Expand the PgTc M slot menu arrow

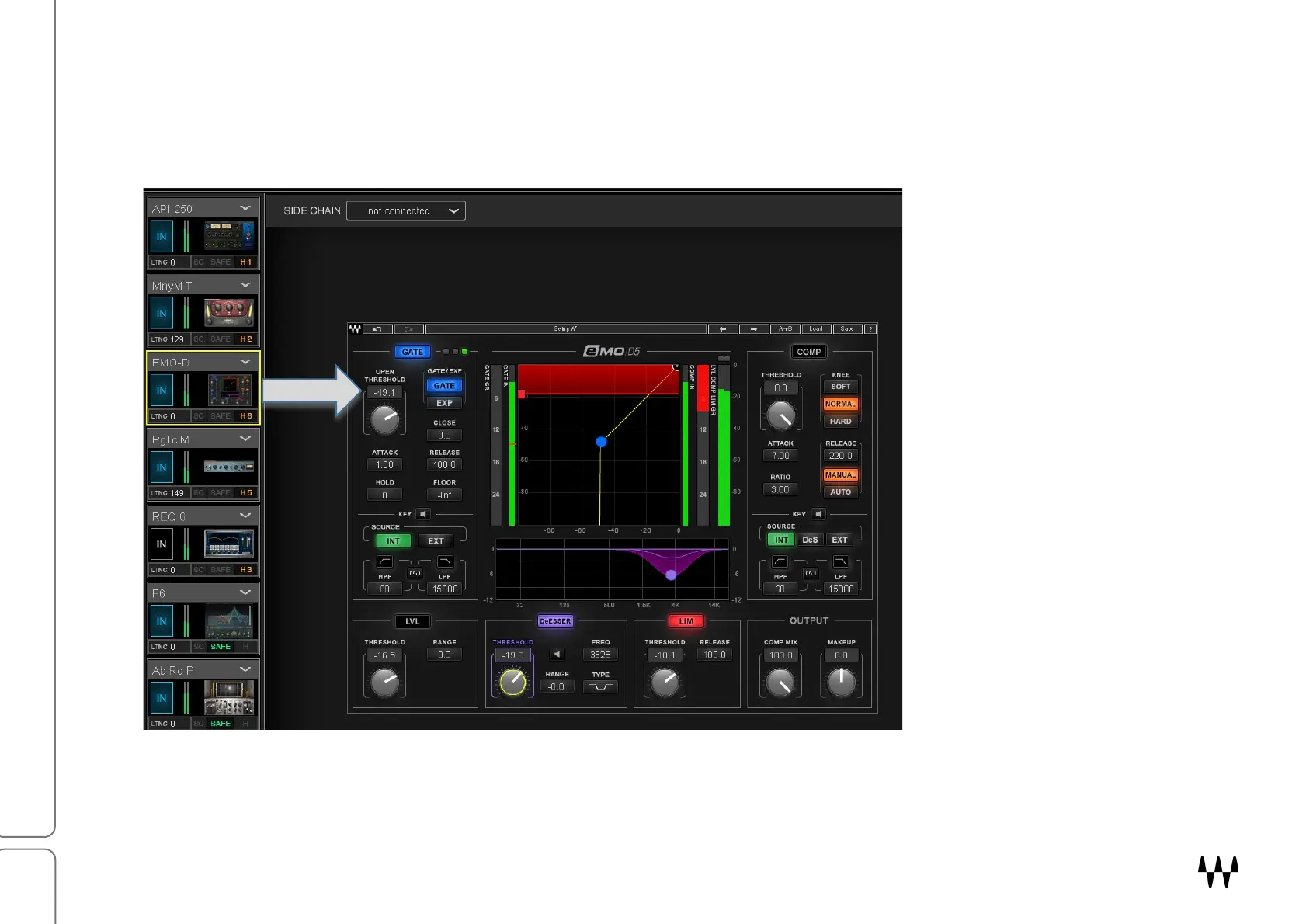pyautogui.click(x=245, y=439)
